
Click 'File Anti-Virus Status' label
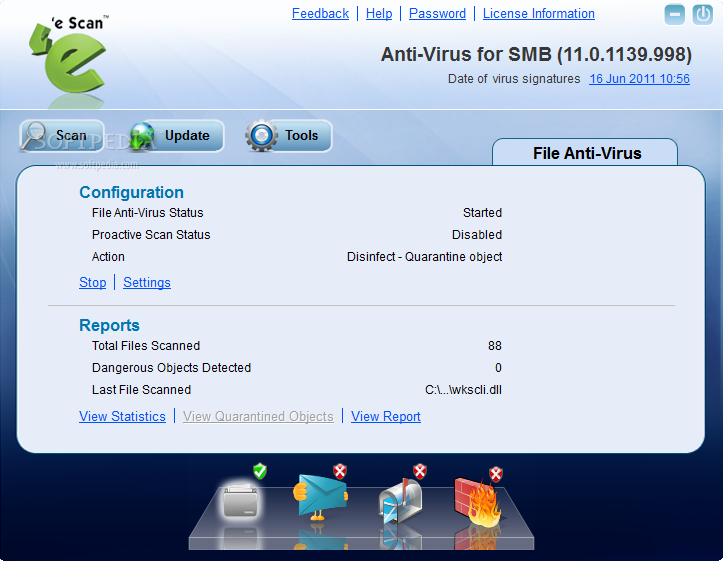[x=148, y=213]
